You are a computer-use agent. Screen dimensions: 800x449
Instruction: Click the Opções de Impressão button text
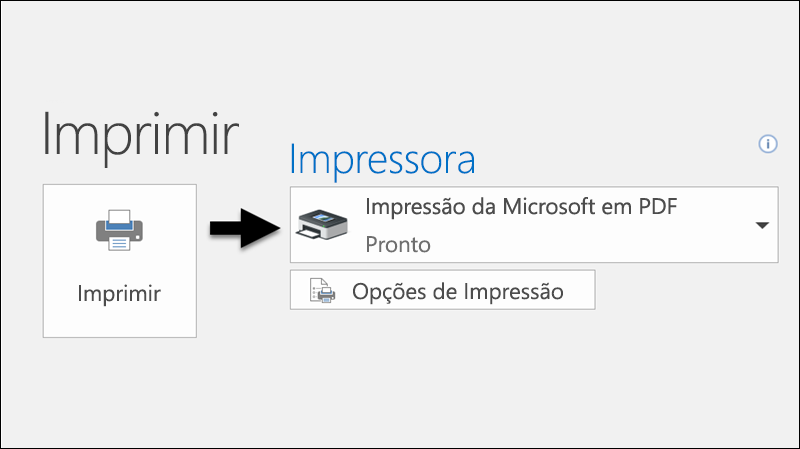click(457, 292)
